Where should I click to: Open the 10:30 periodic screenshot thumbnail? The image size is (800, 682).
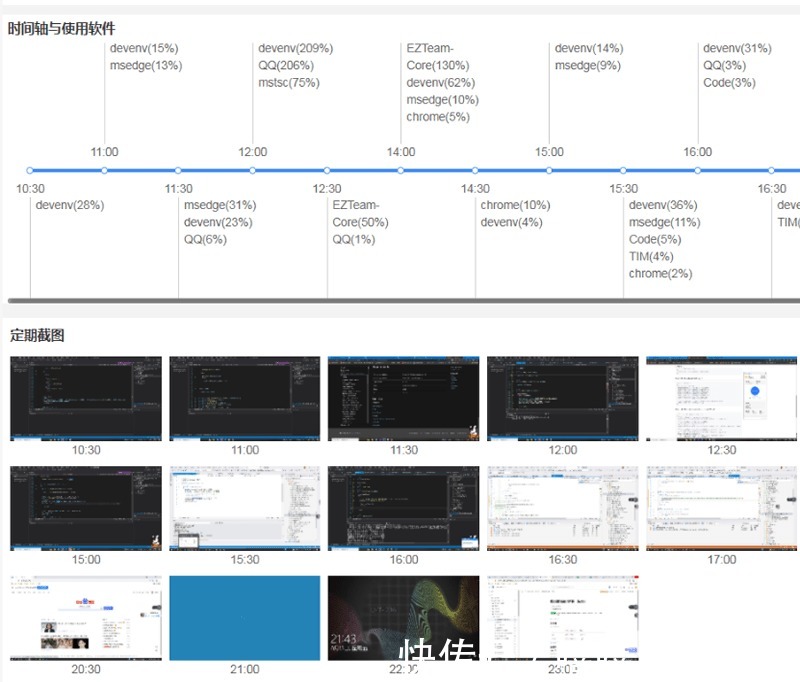click(86, 398)
